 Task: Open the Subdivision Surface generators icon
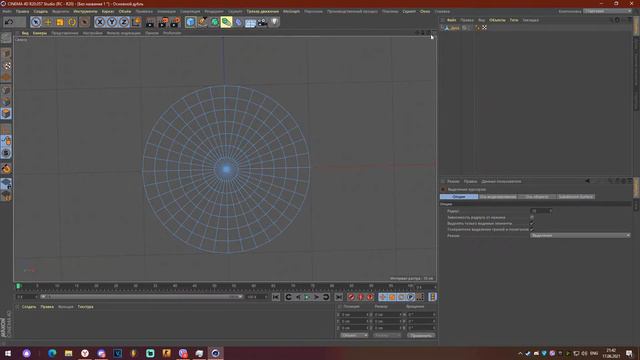[214, 22]
